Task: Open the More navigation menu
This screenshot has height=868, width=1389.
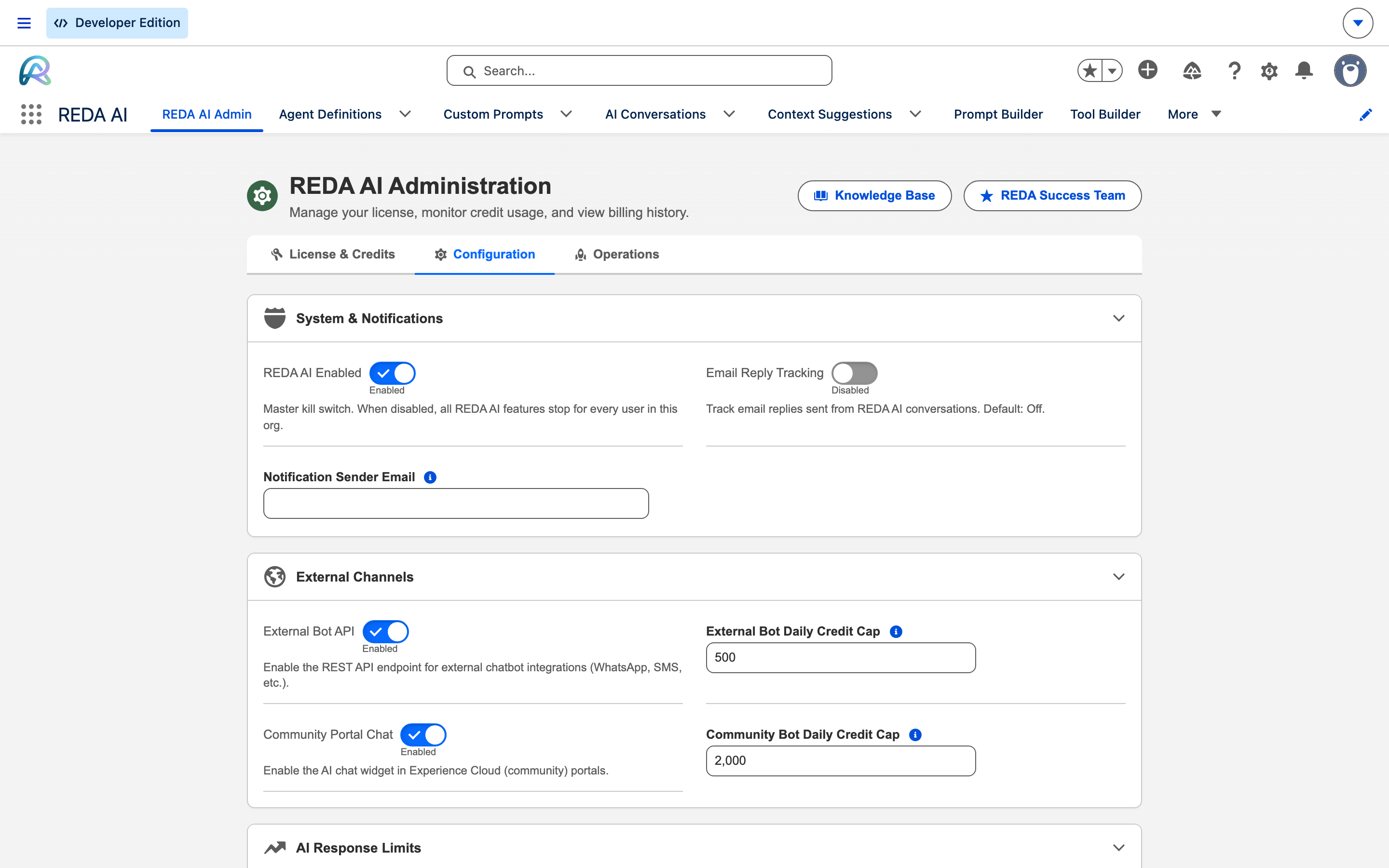Action: pos(1194,114)
